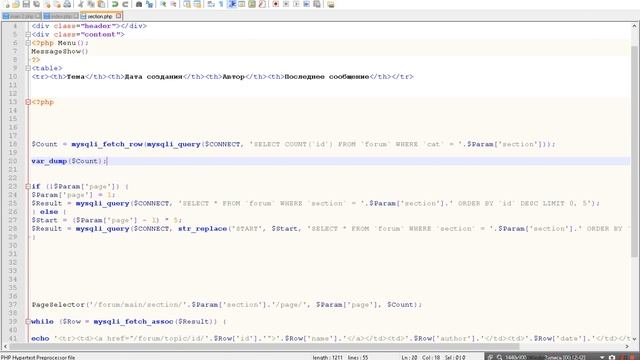Create a new document via toolbar

[6, 4]
